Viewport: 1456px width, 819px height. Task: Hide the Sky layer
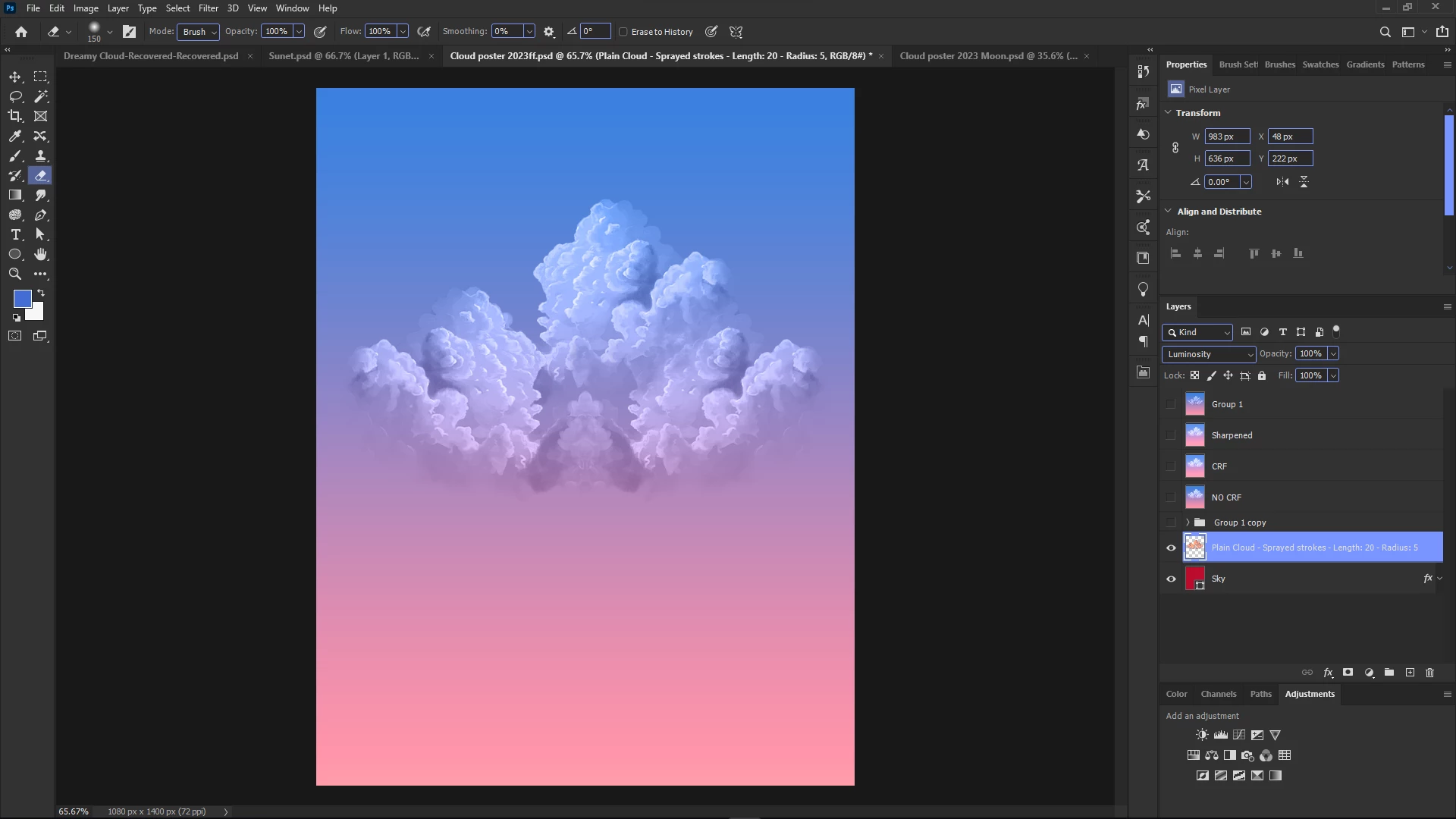tap(1171, 579)
